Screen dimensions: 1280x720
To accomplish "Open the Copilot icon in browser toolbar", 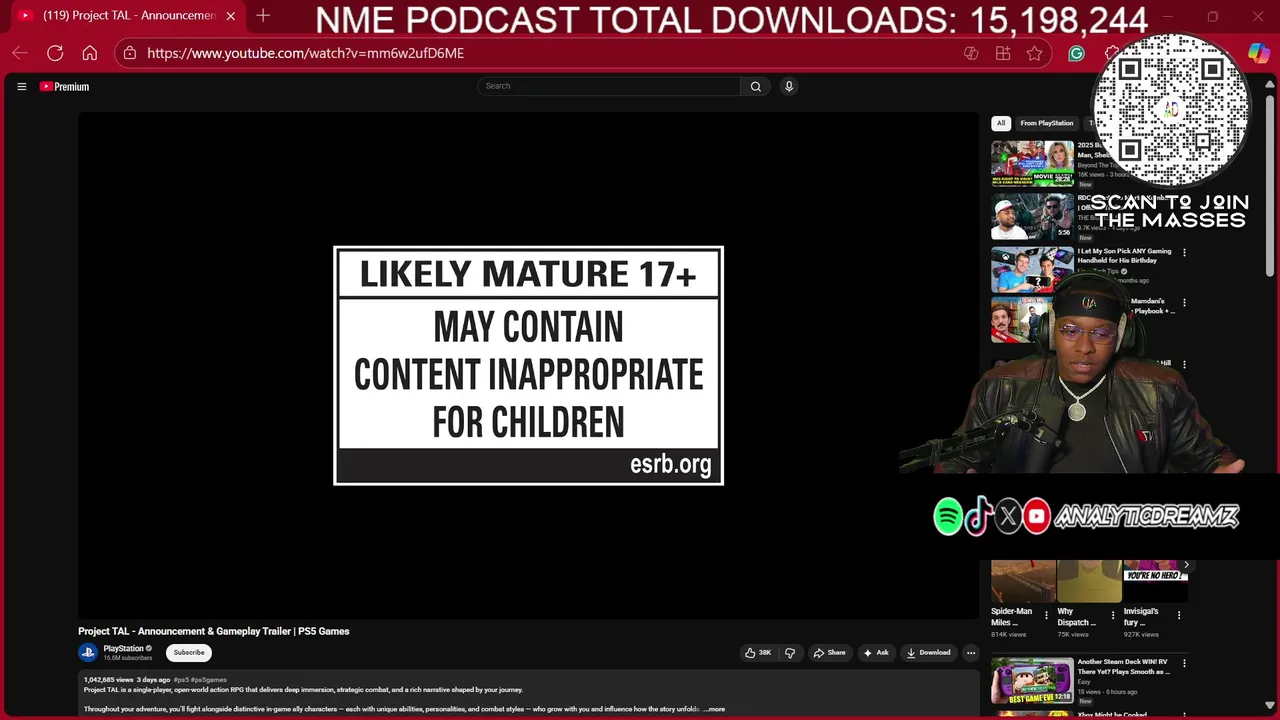I will click(x=1258, y=53).
